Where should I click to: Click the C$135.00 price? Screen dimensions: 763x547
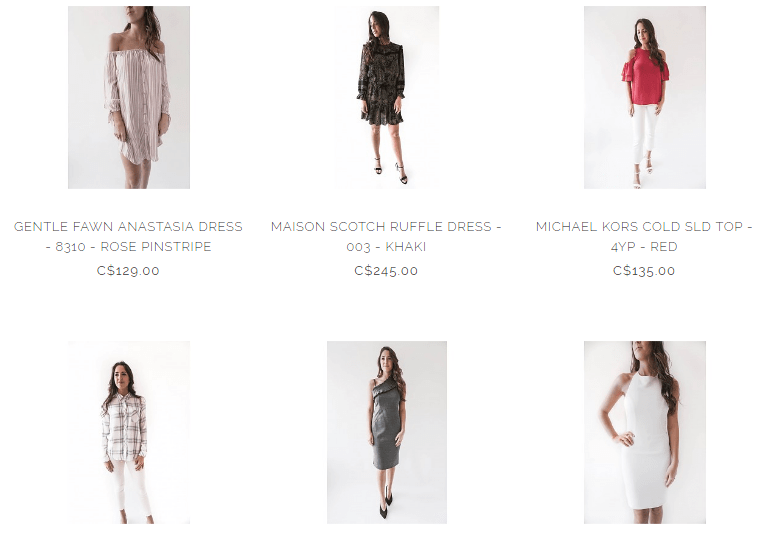point(644,271)
